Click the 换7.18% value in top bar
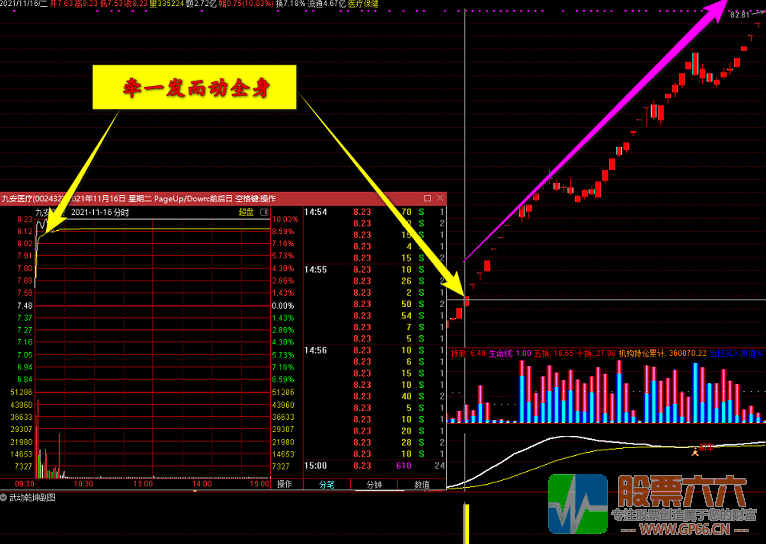Viewport: 766px width, 544px height. click(x=291, y=4)
